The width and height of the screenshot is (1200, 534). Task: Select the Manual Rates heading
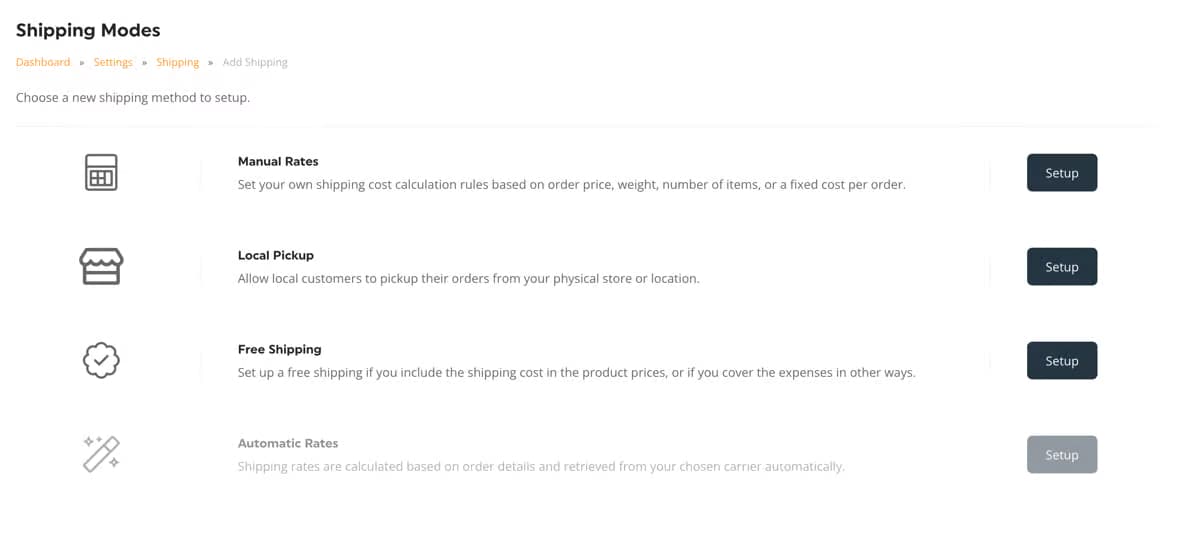(x=278, y=161)
